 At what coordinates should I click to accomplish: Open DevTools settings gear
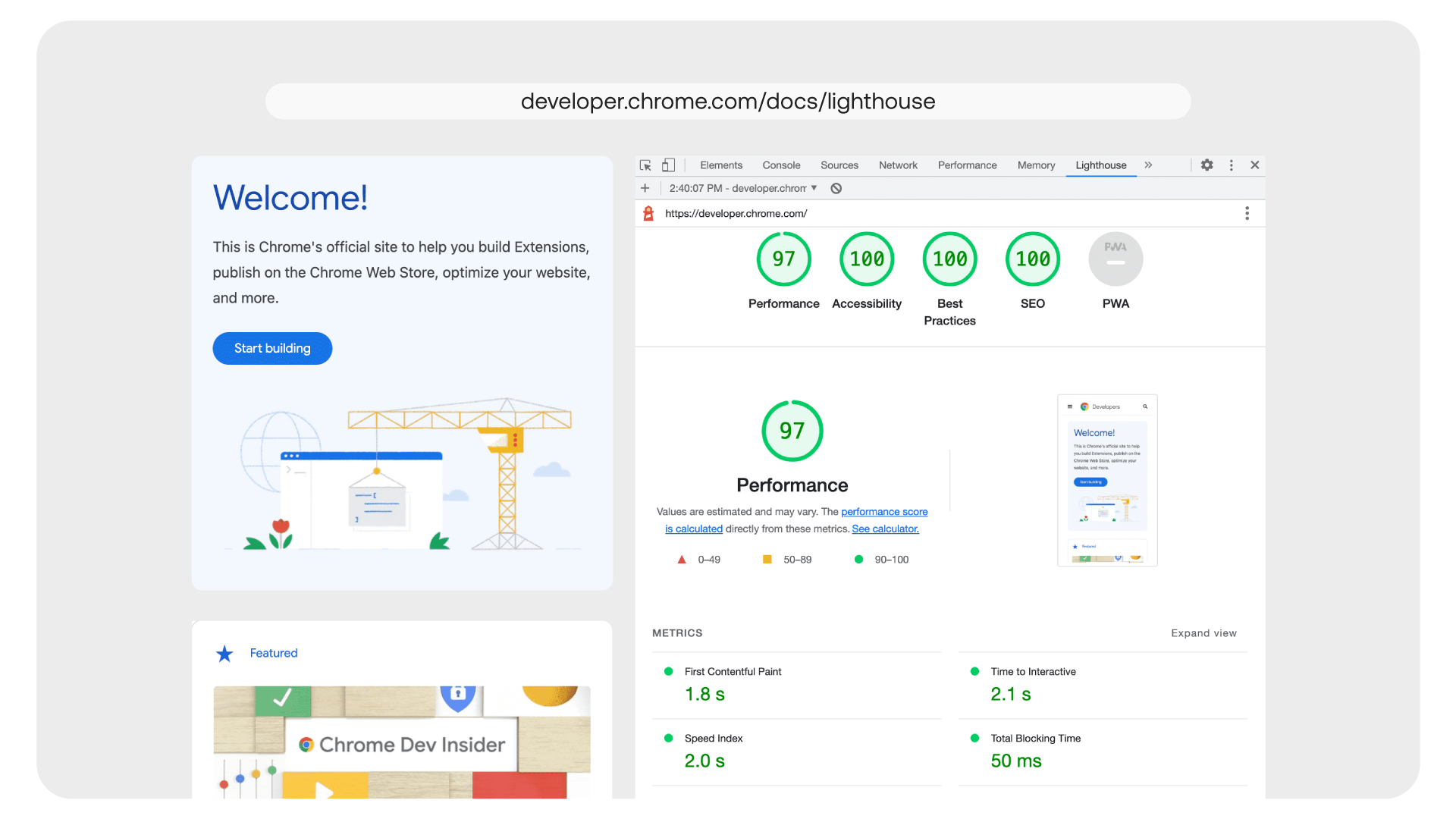click(x=1207, y=165)
